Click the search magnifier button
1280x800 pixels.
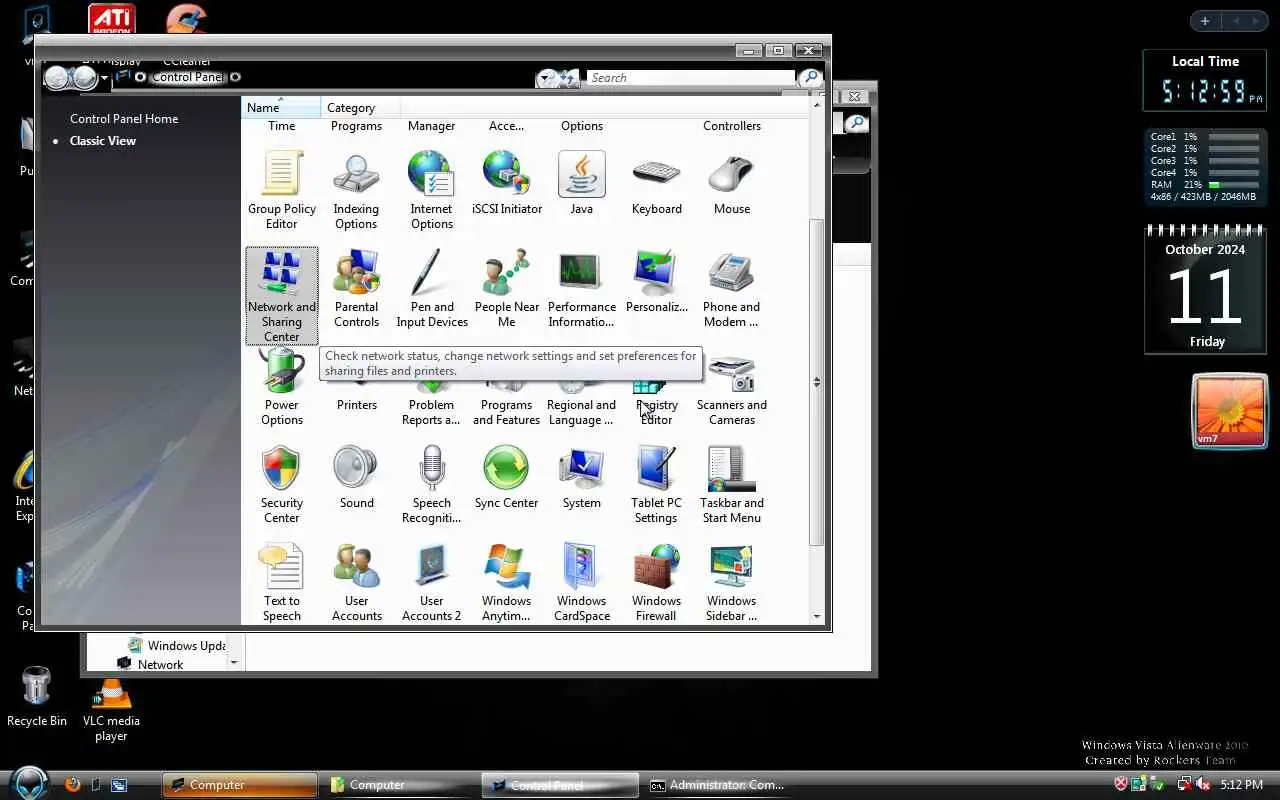[810, 77]
